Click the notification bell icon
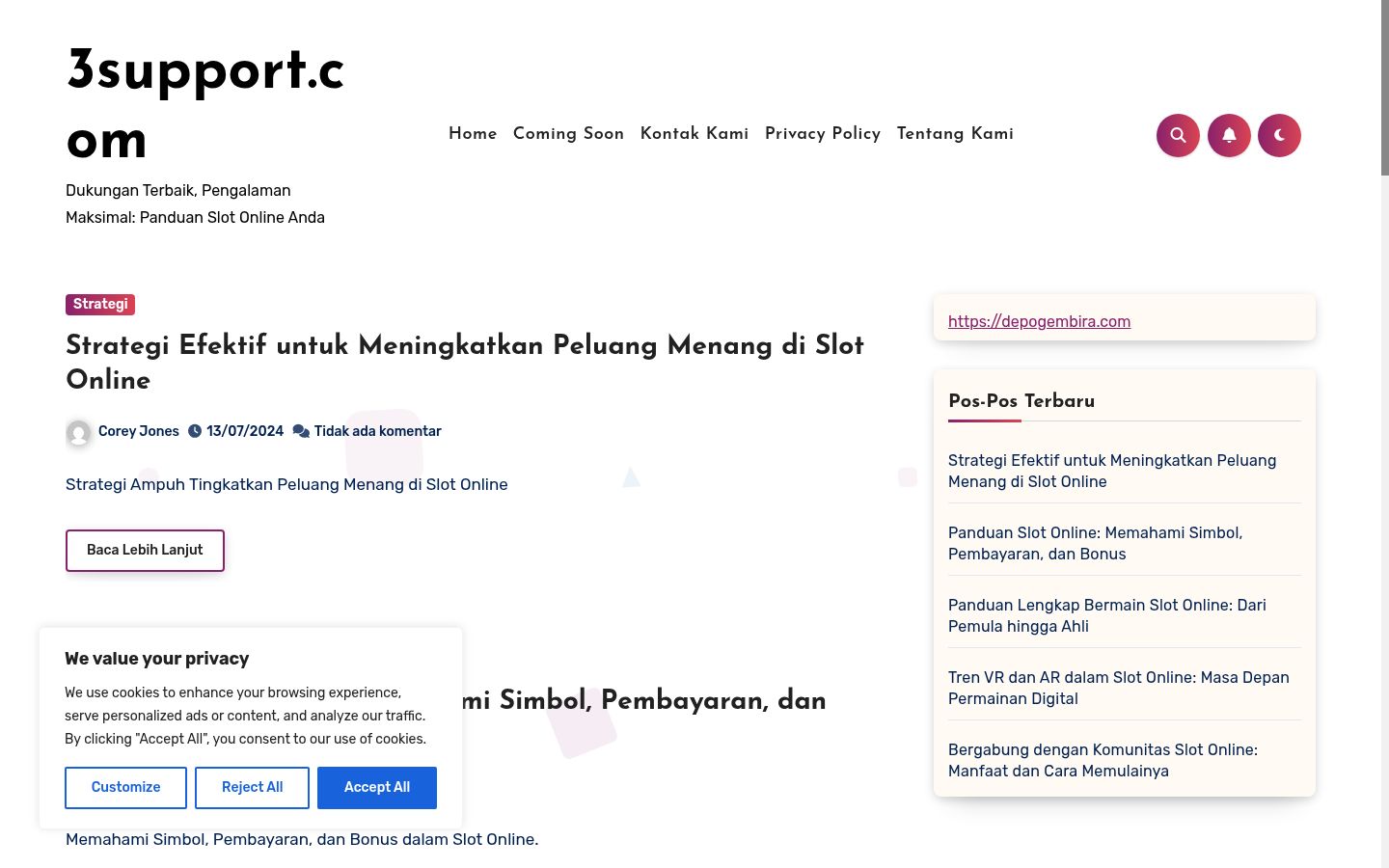The height and width of the screenshot is (868, 1389). 1229,135
